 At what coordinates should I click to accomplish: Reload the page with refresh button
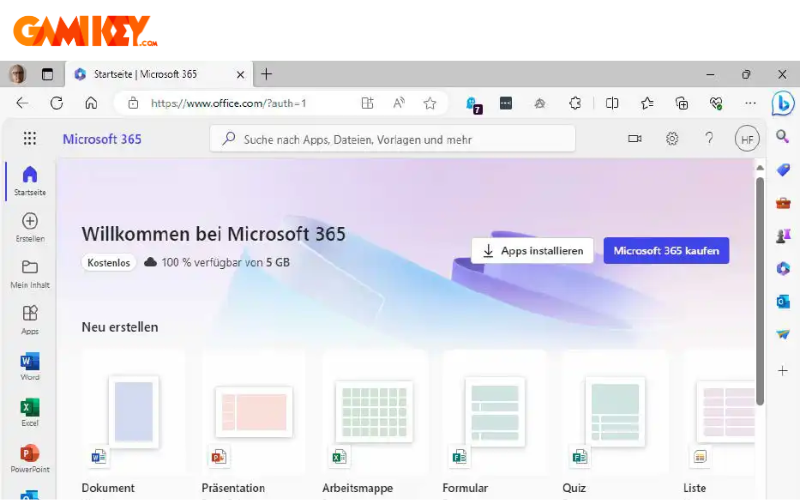(57, 103)
